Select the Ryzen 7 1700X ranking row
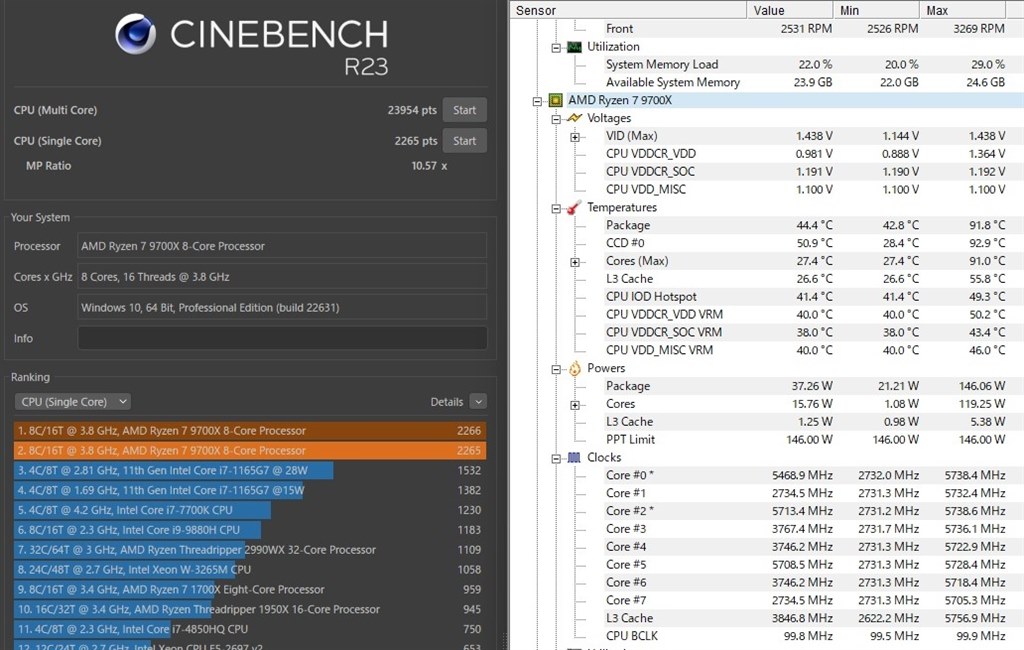1024x650 pixels. point(250,589)
